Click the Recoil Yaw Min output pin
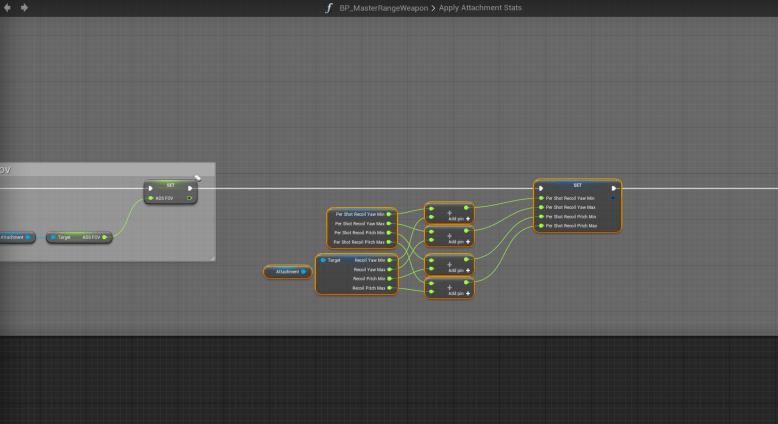Screen dimensions: 778x424 tap(391, 260)
